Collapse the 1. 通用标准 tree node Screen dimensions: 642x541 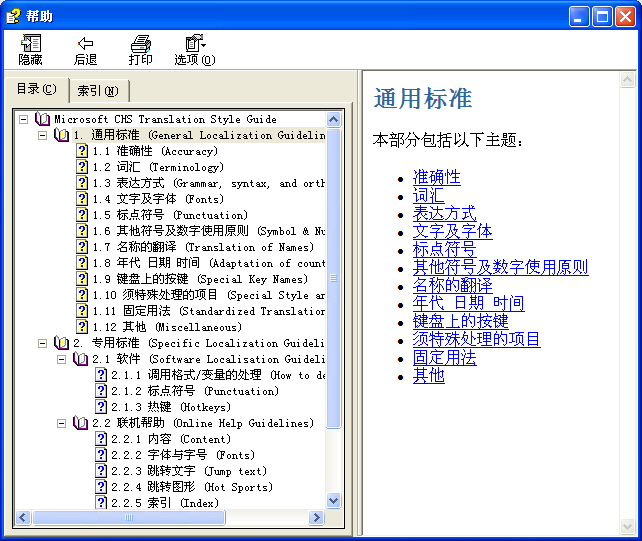(x=42, y=136)
